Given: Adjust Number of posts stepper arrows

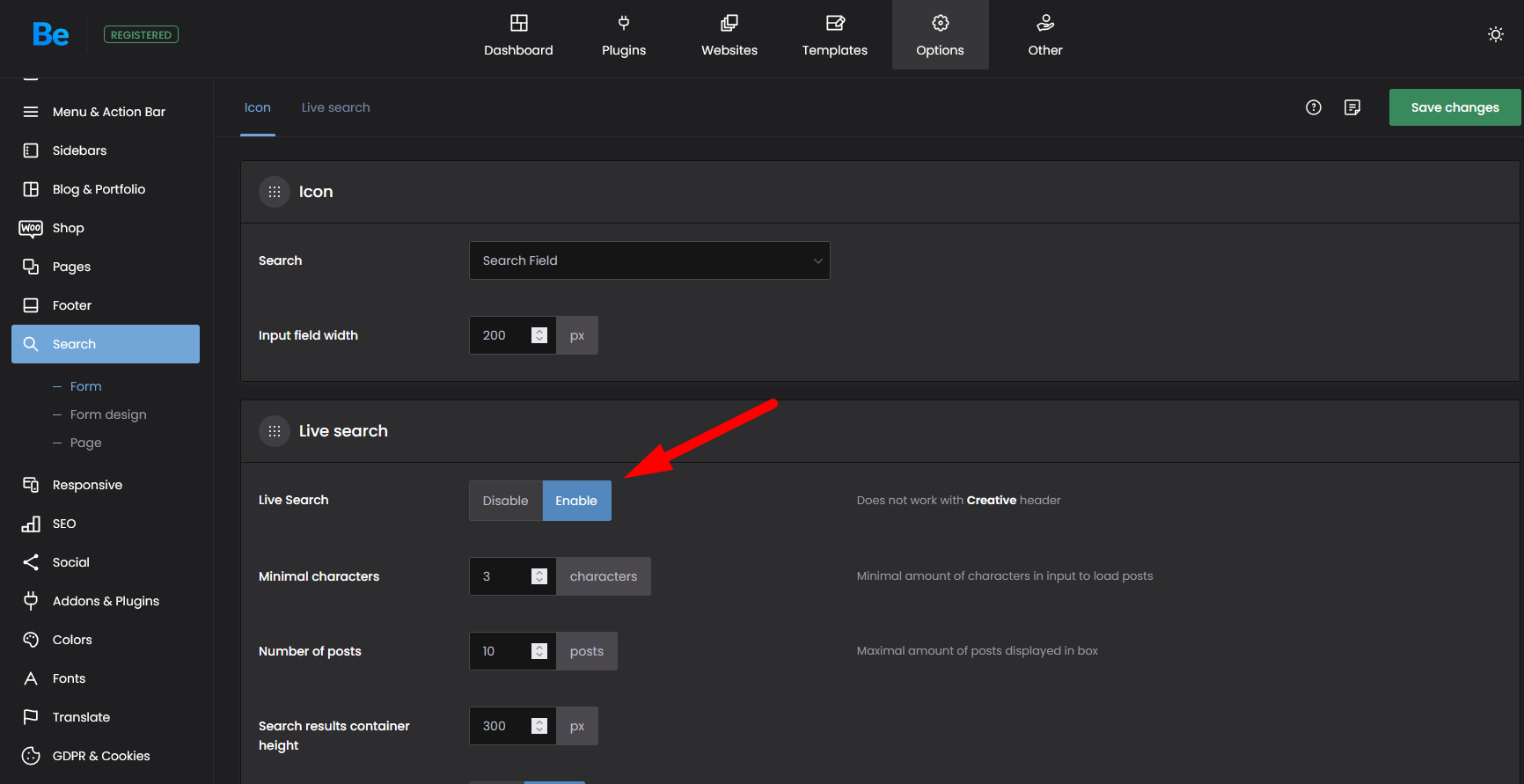Looking at the screenshot, I should pyautogui.click(x=539, y=651).
